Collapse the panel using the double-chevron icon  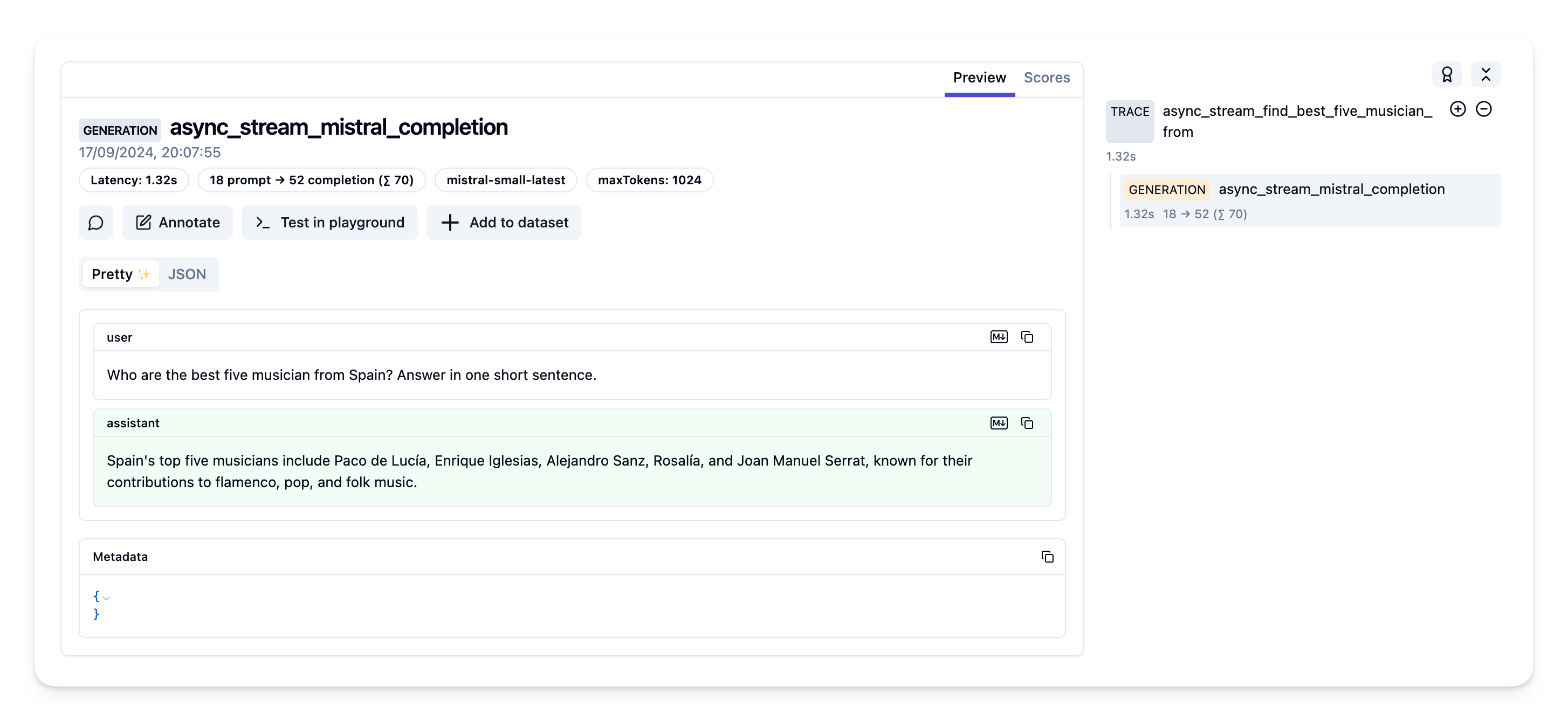tap(1486, 74)
